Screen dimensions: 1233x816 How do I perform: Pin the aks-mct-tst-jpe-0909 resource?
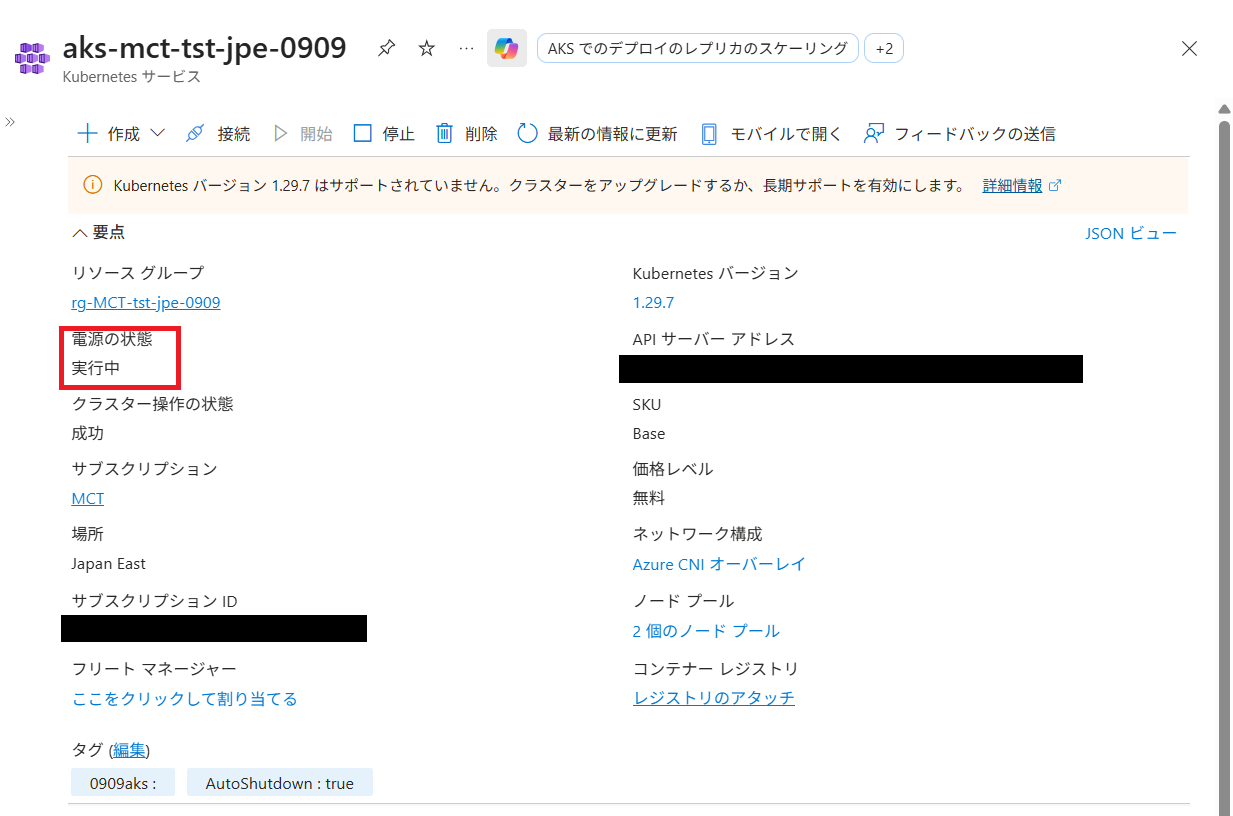tap(386, 48)
